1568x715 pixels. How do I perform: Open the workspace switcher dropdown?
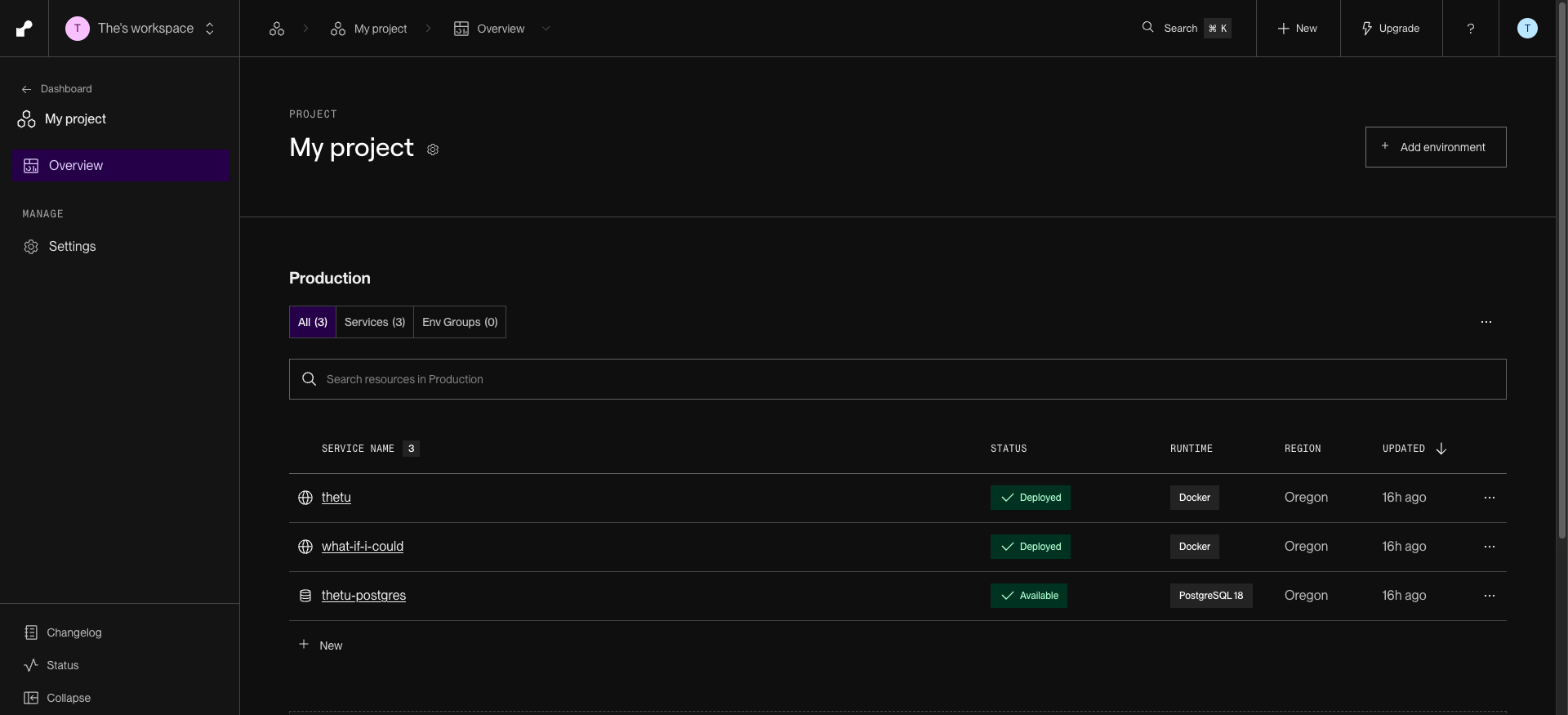141,29
